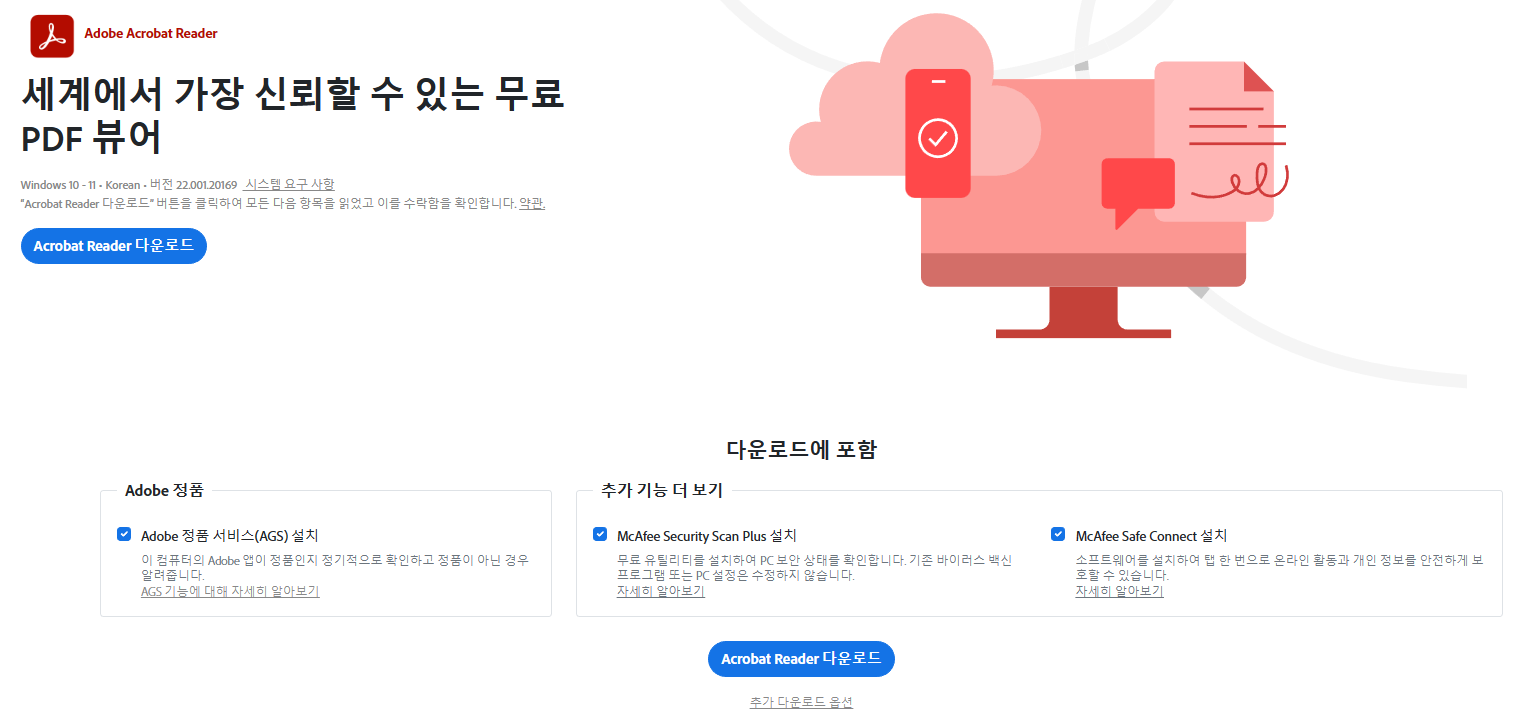Click the 세계에서 가장 신뢰할 수 있는 무료 PDF 뷰어 headline
This screenshot has height=725, width=1521.
pyautogui.click(x=293, y=116)
